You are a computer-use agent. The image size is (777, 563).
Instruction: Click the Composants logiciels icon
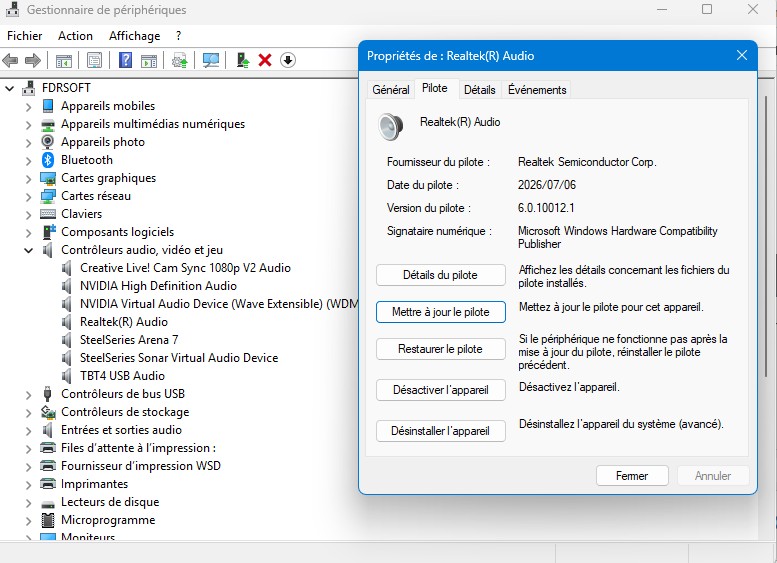click(49, 231)
